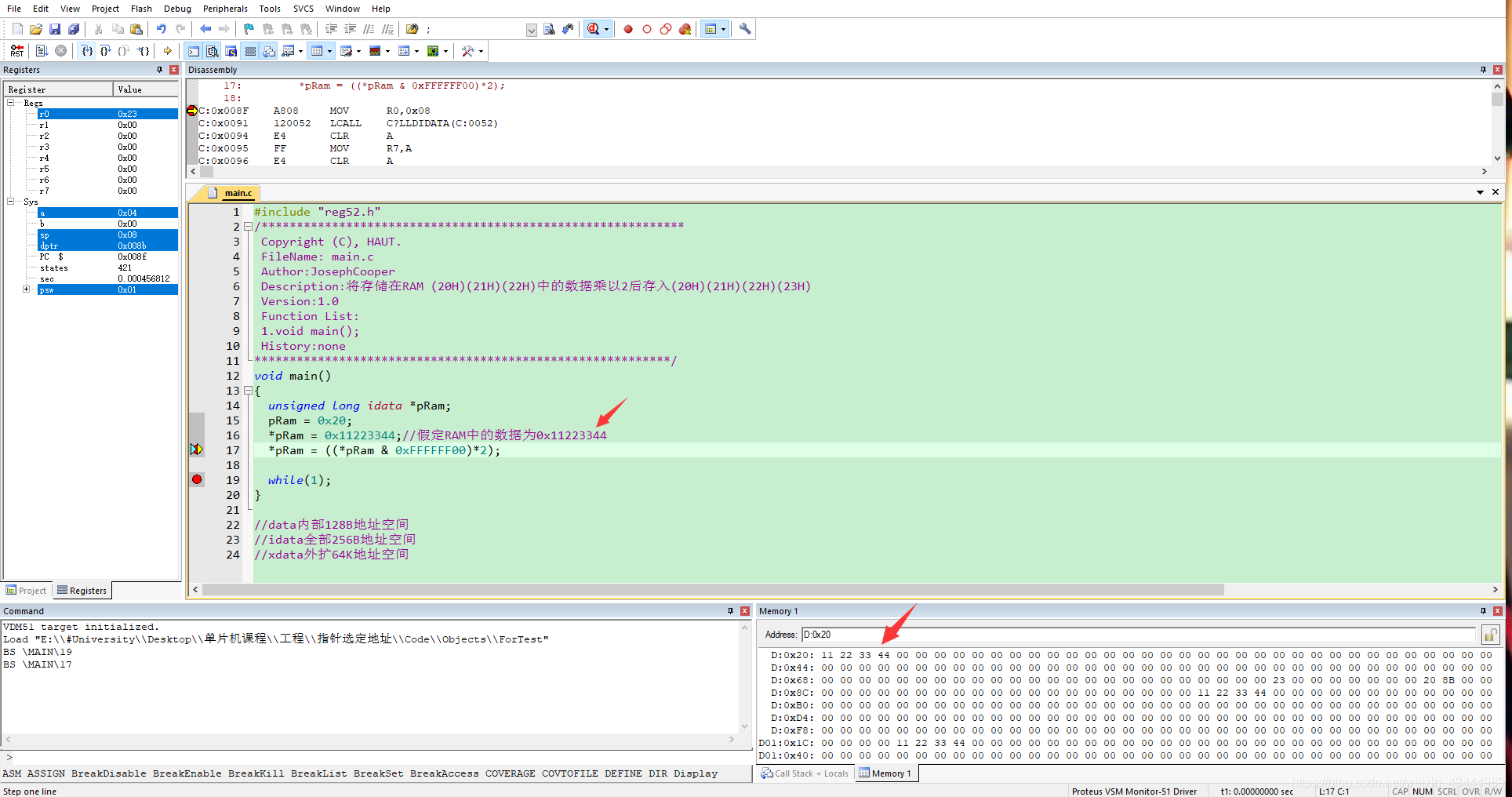Viewport: 1512px width, 797px height.
Task: Open the System Viewer dropdown arrow
Action: [x=445, y=51]
